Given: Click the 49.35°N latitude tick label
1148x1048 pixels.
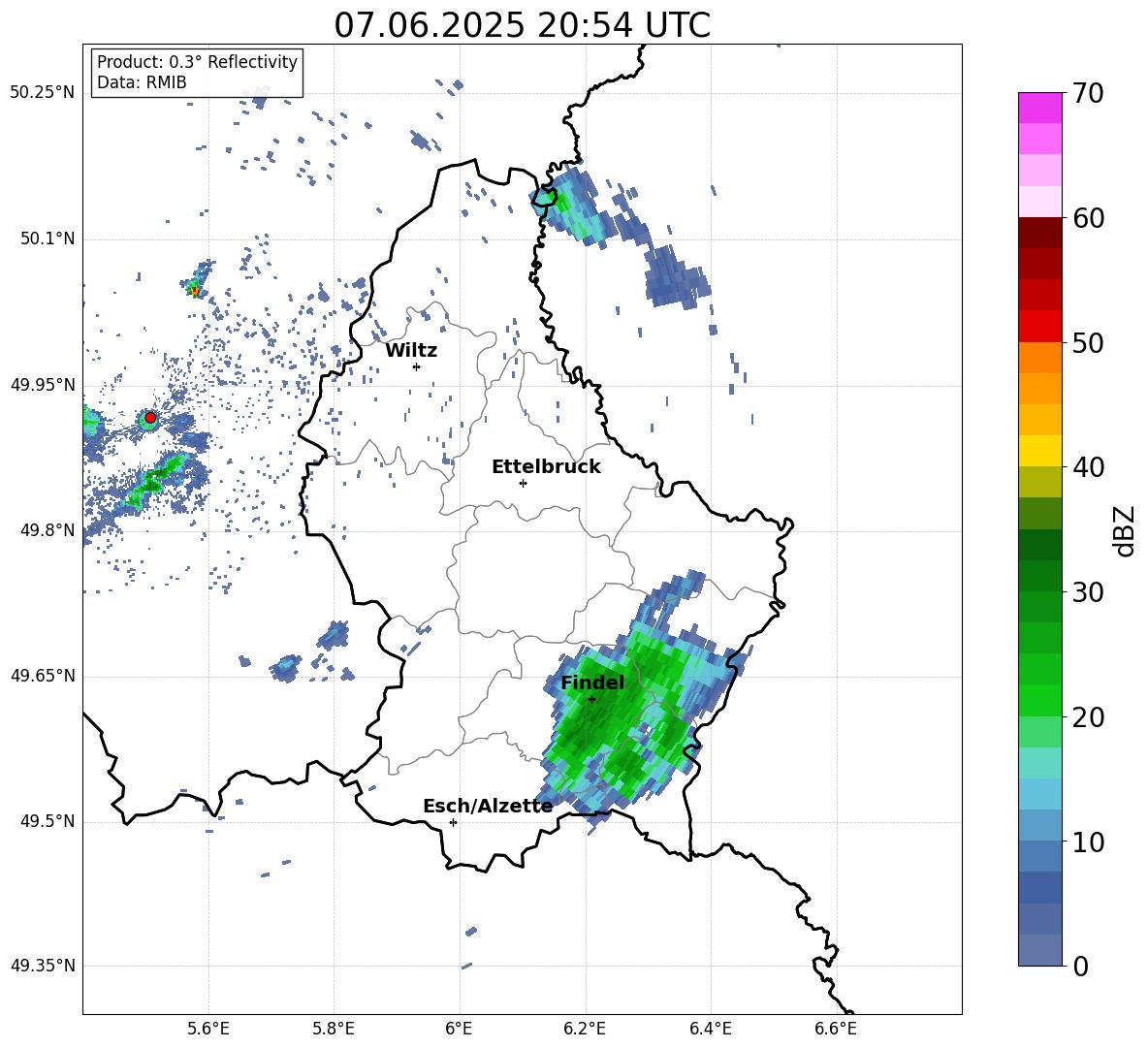Looking at the screenshot, I should [43, 966].
